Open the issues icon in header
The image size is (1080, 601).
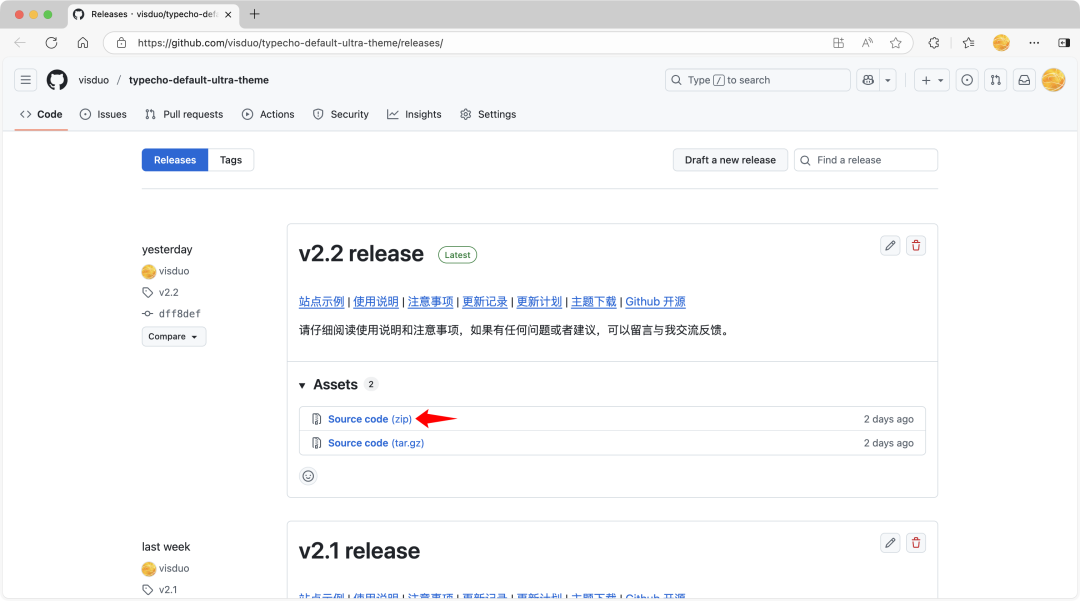[967, 80]
